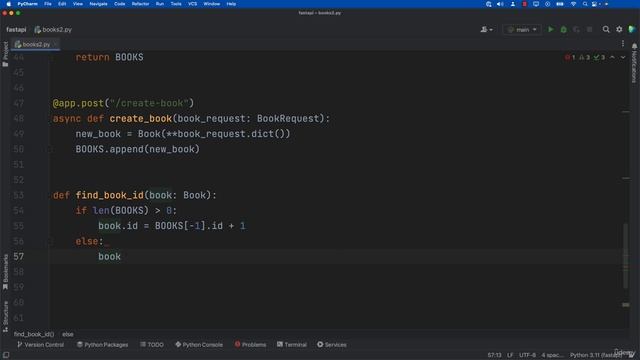
Task: Open the Window menu
Action: pos(212,4)
